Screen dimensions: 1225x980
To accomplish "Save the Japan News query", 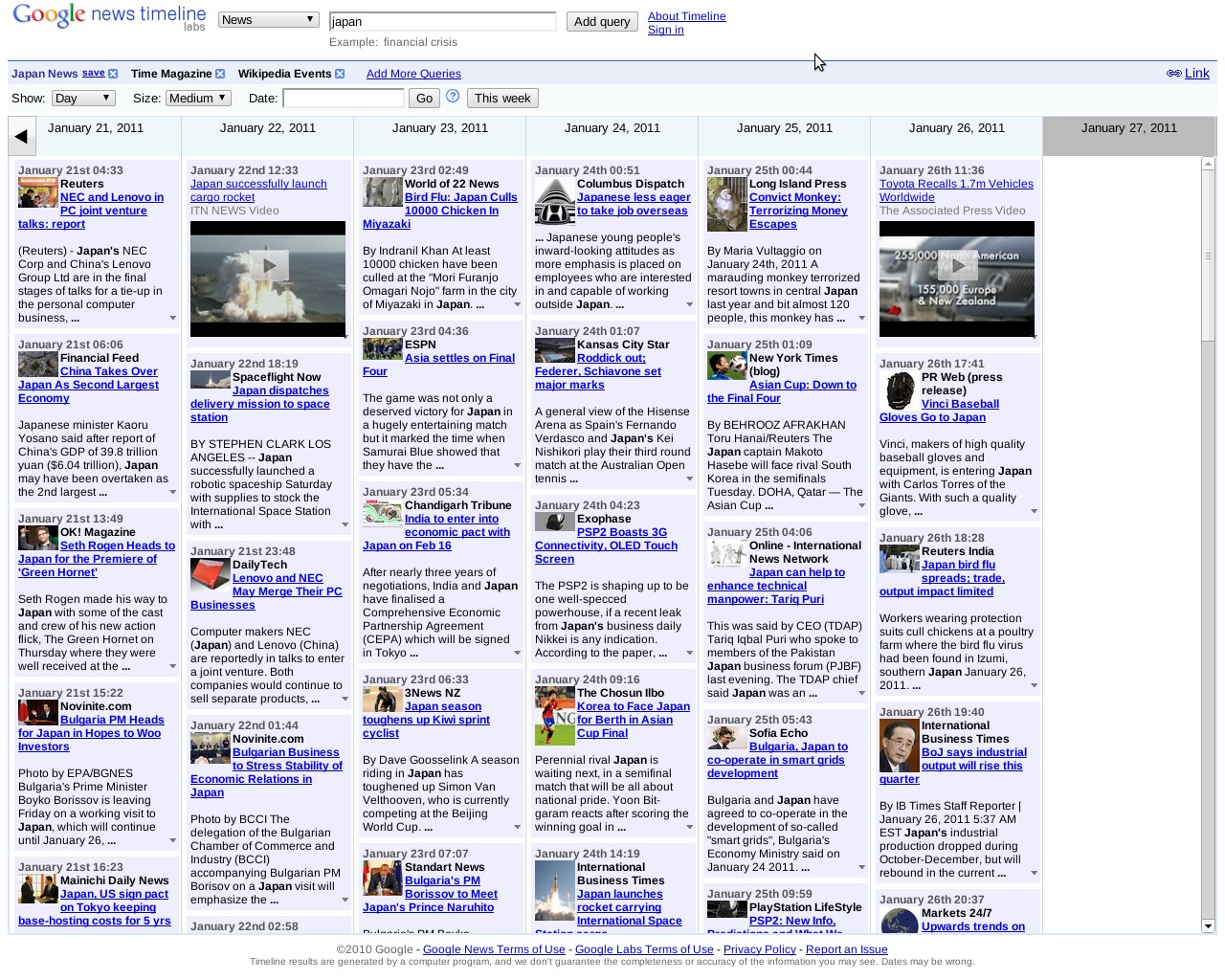I will point(93,73).
